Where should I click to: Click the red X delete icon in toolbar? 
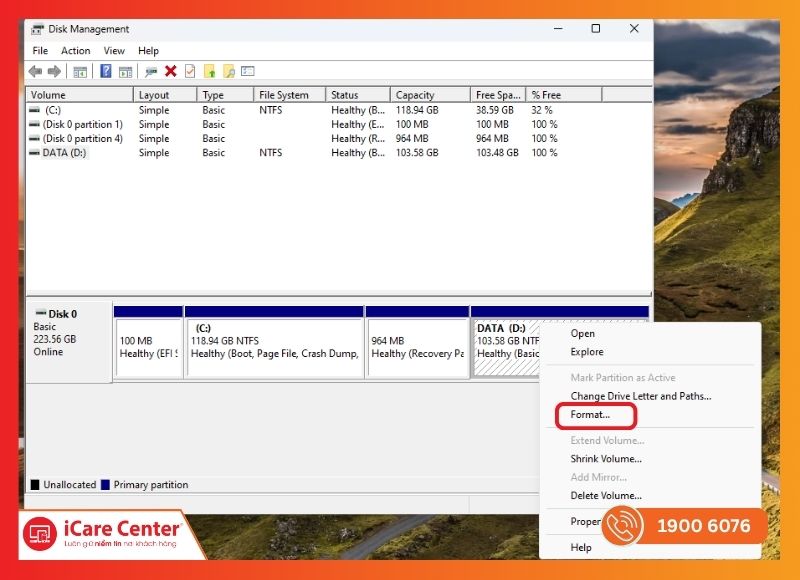(171, 71)
